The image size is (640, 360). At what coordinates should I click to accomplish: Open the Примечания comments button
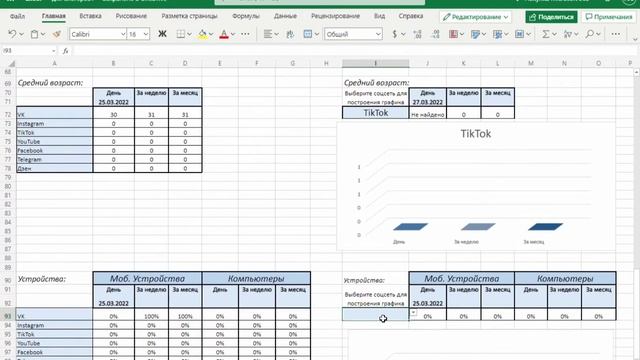(609, 17)
